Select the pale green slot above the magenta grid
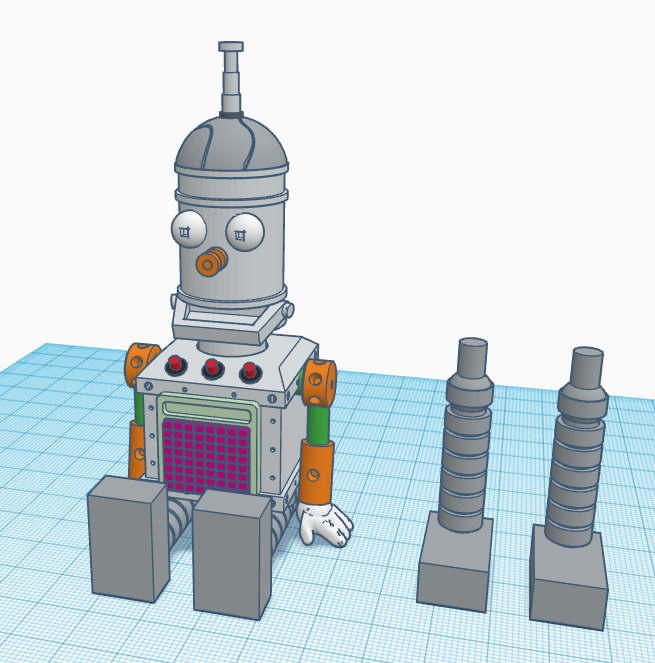The width and height of the screenshot is (655, 663). click(x=208, y=412)
